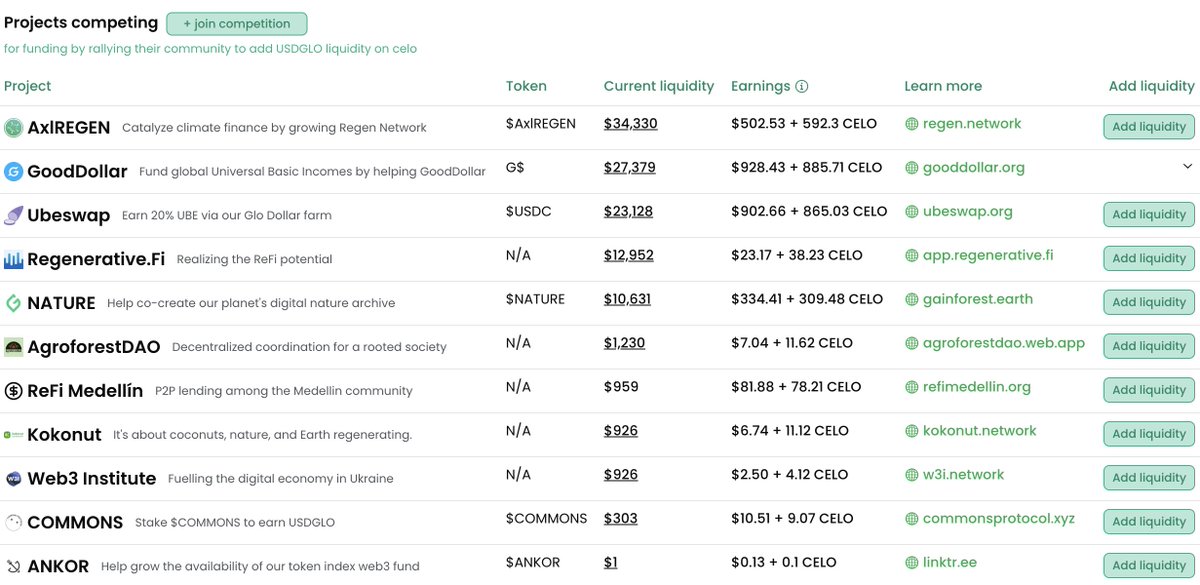
Task: Click the AxlREGEN project logo icon
Action: (13, 127)
